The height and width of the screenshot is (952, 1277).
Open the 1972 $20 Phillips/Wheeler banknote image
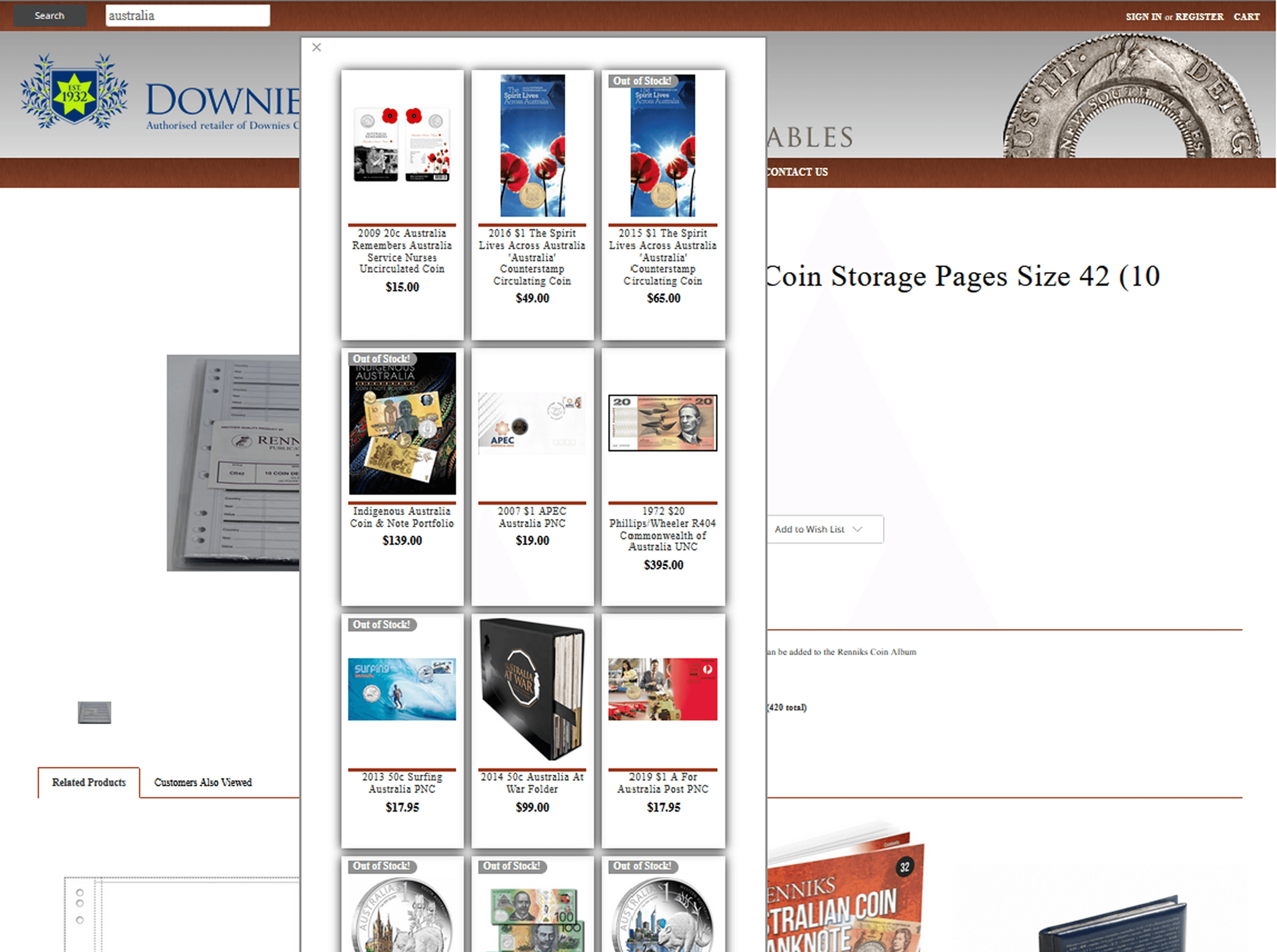[662, 423]
